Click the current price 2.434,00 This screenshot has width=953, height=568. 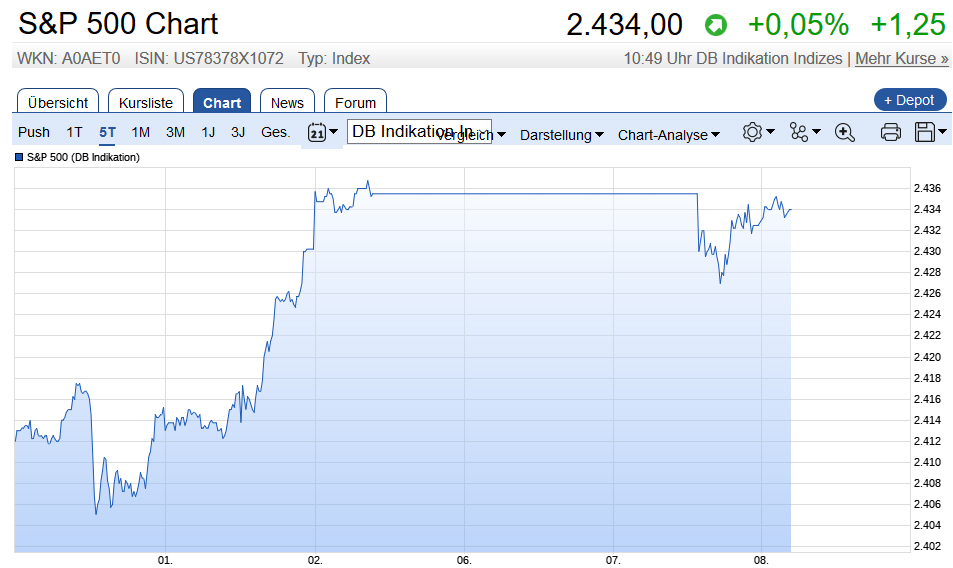tap(624, 26)
